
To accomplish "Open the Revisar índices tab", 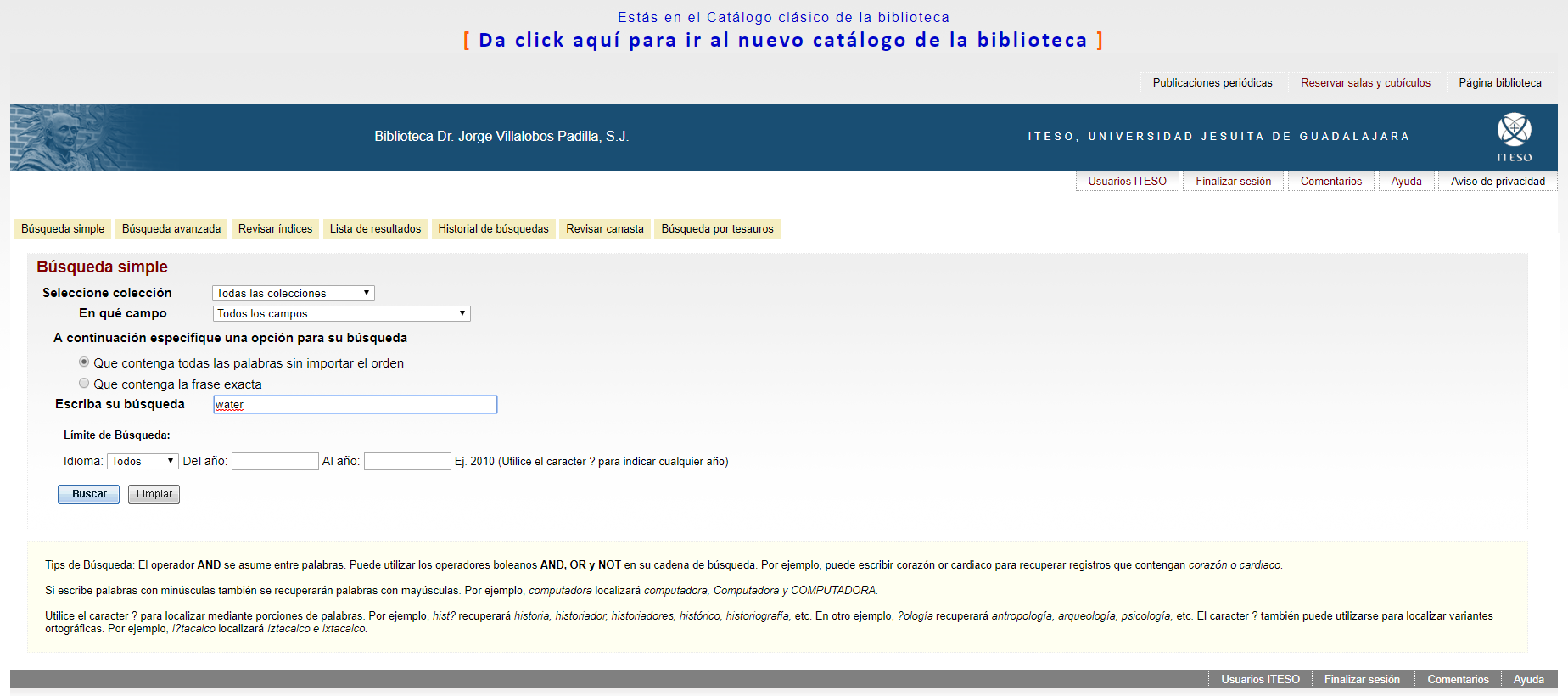I will (275, 228).
